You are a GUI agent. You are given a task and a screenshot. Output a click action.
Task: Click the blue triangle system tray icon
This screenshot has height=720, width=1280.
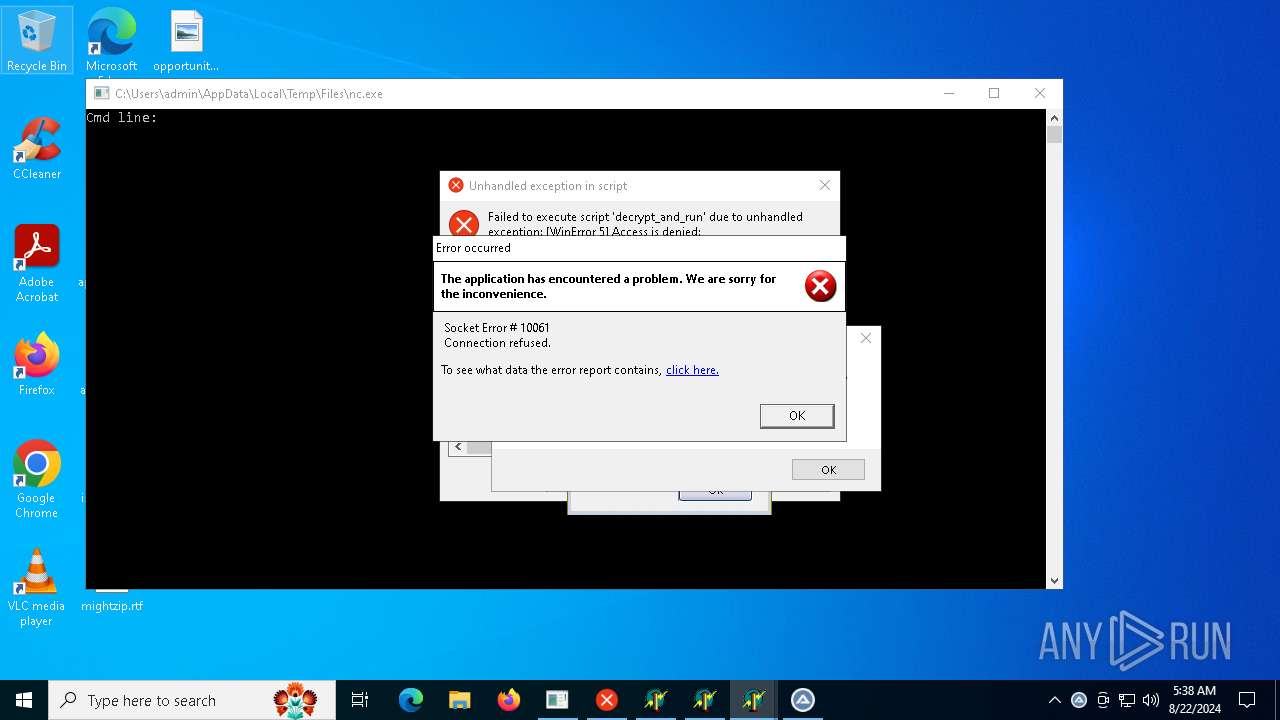1079,700
